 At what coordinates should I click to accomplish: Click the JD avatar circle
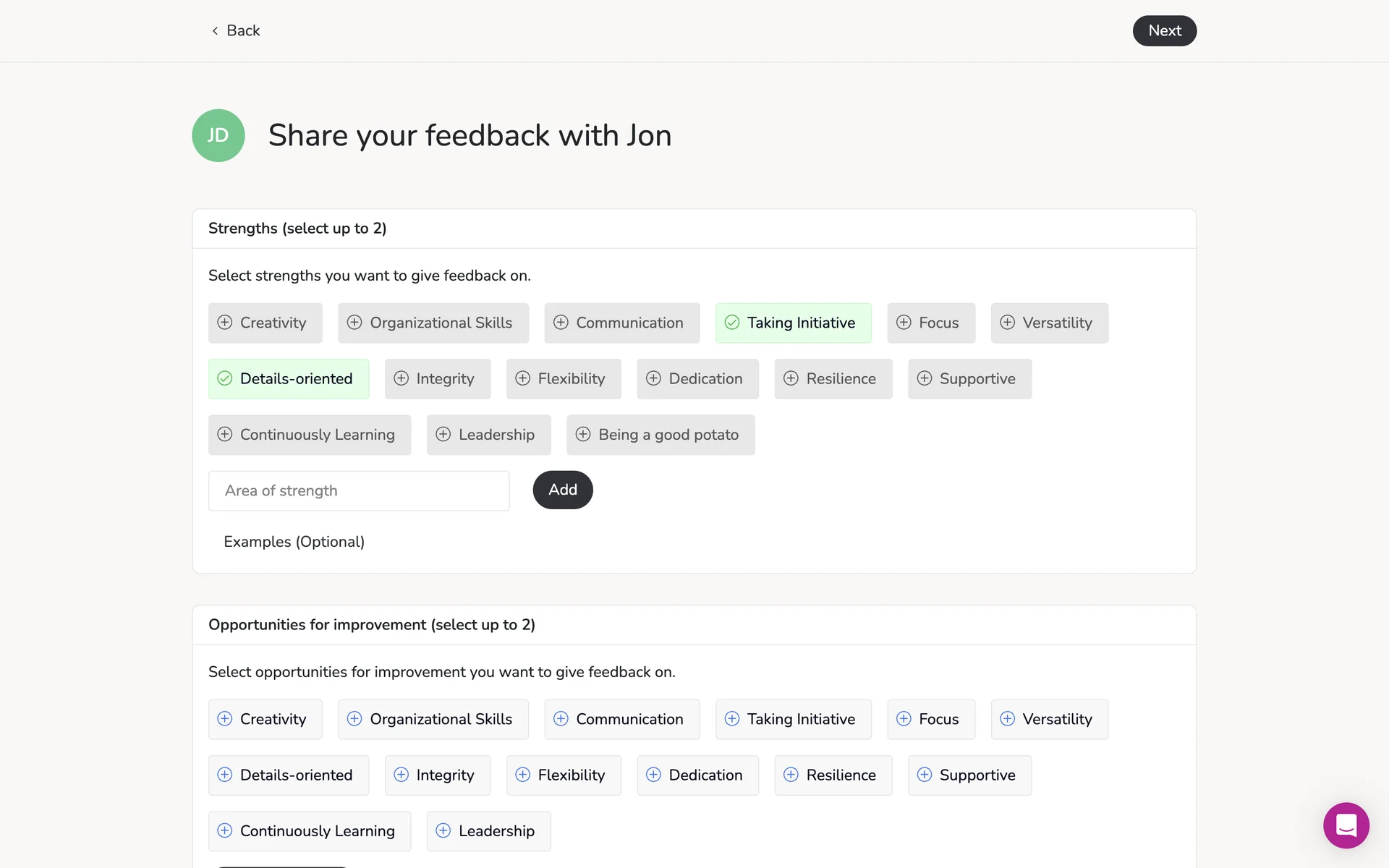pyautogui.click(x=218, y=135)
